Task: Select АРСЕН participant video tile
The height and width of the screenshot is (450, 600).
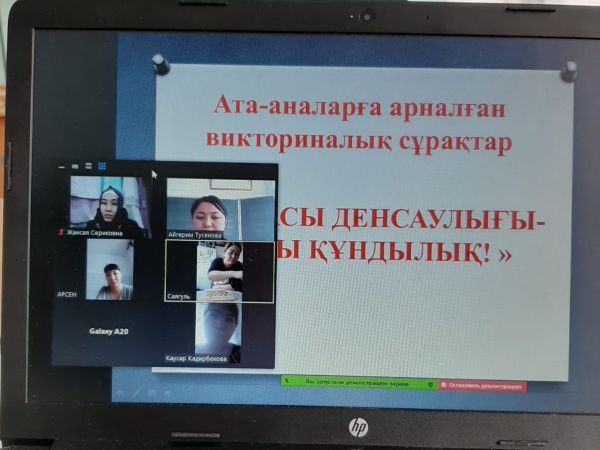Action: click(109, 270)
